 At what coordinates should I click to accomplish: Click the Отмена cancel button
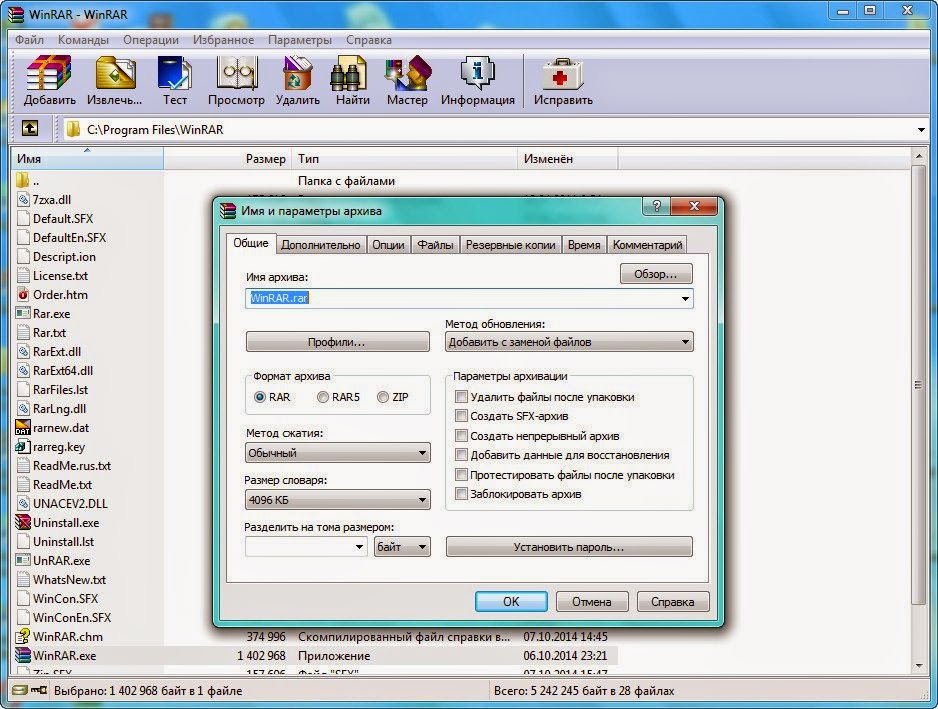592,601
